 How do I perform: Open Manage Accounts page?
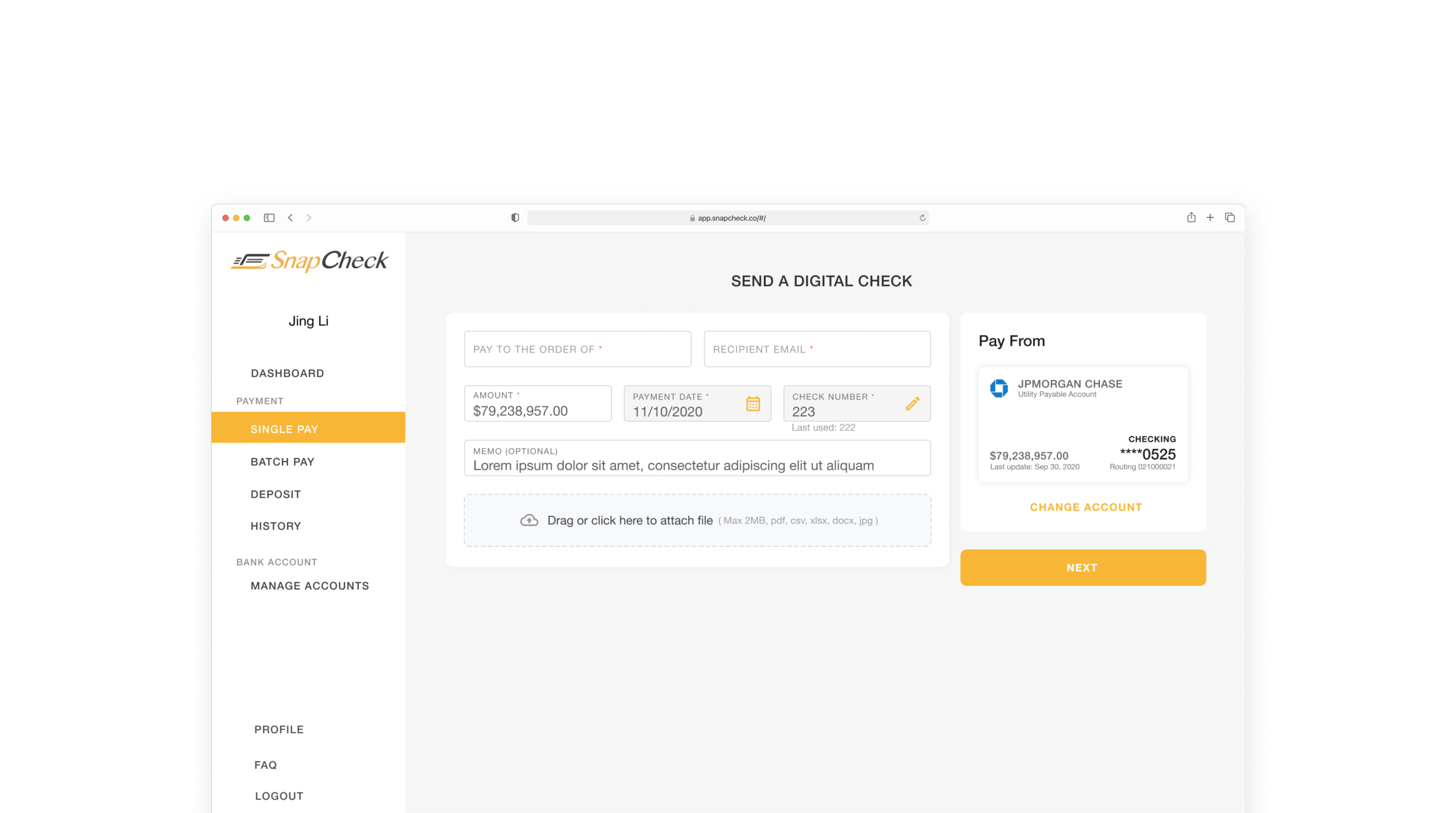310,586
